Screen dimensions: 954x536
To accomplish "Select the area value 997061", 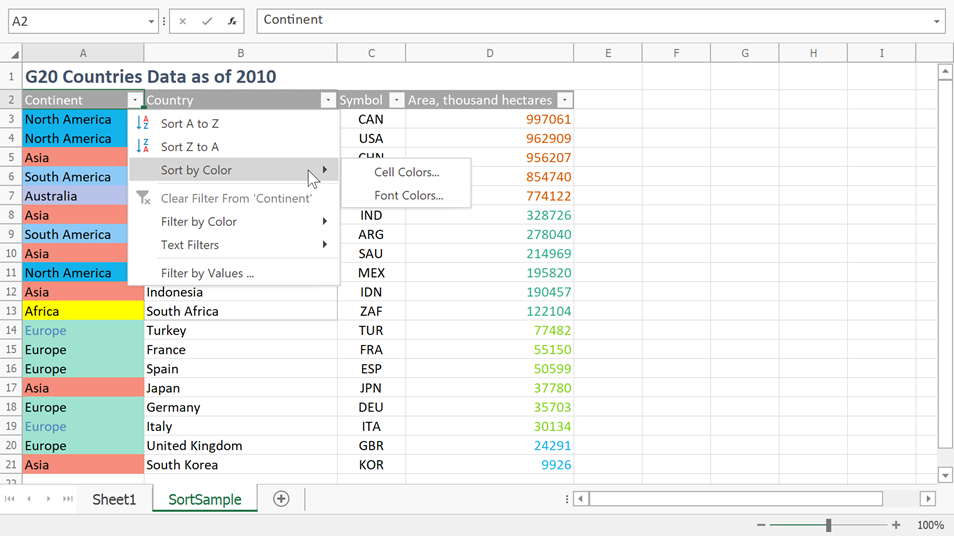I will pos(490,119).
